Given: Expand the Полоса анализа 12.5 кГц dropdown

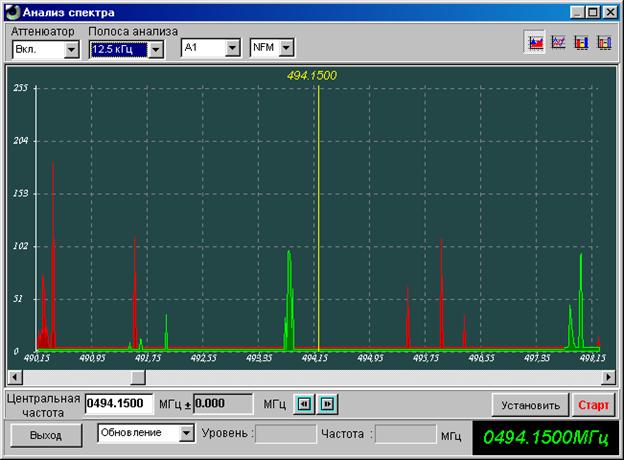Looking at the screenshot, I should pyautogui.click(x=126, y=49).
